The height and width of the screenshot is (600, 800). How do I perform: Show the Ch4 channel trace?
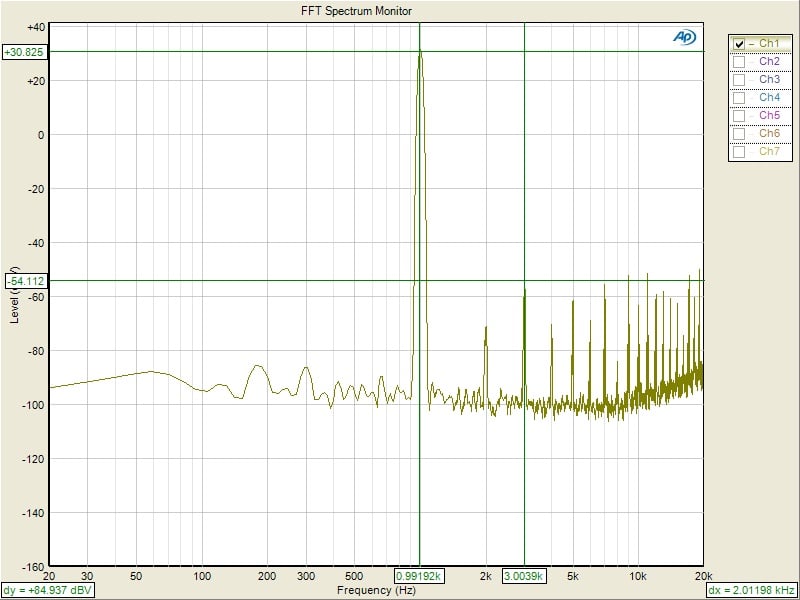coord(739,98)
